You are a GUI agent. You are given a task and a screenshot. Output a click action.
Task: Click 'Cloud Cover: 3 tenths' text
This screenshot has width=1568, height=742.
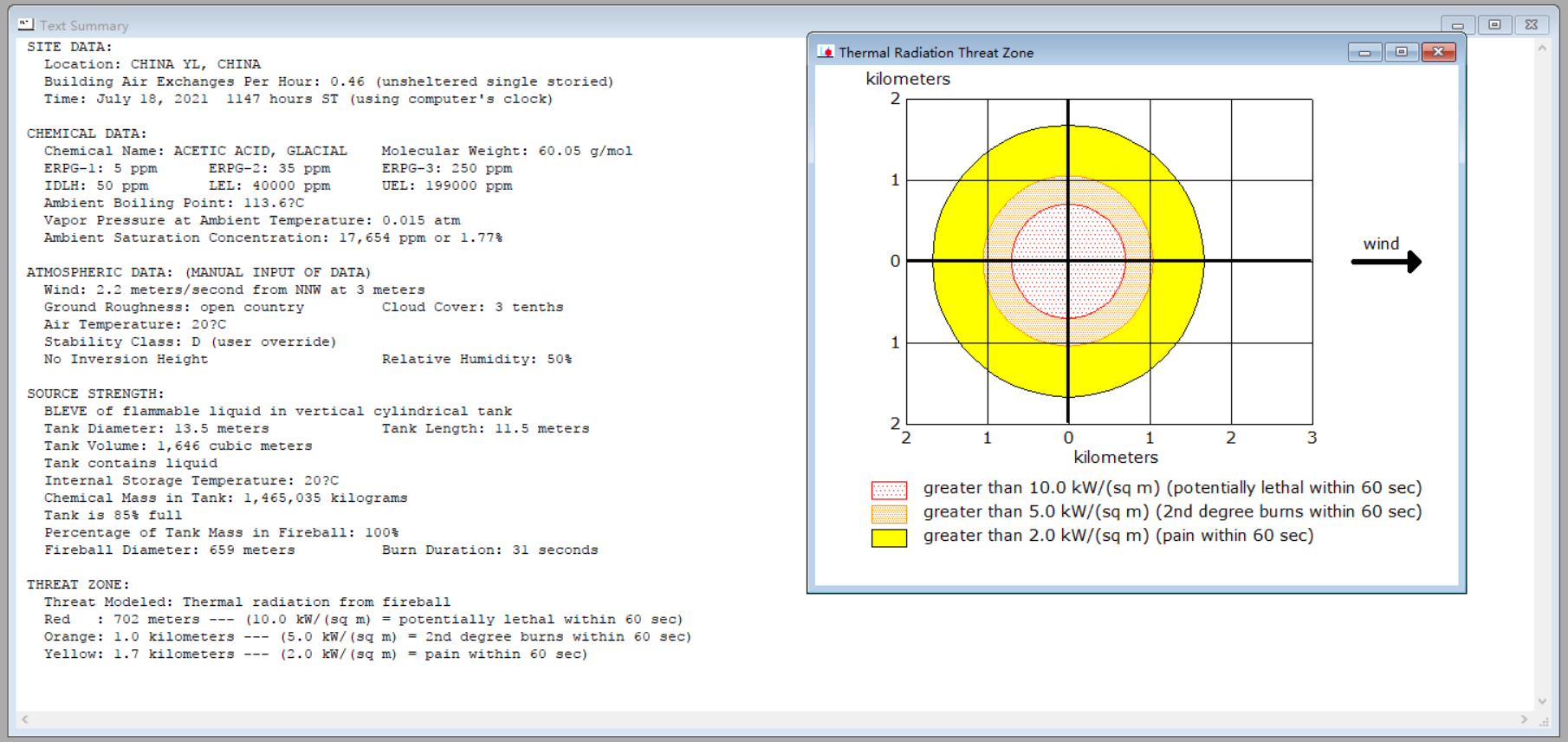tap(473, 307)
